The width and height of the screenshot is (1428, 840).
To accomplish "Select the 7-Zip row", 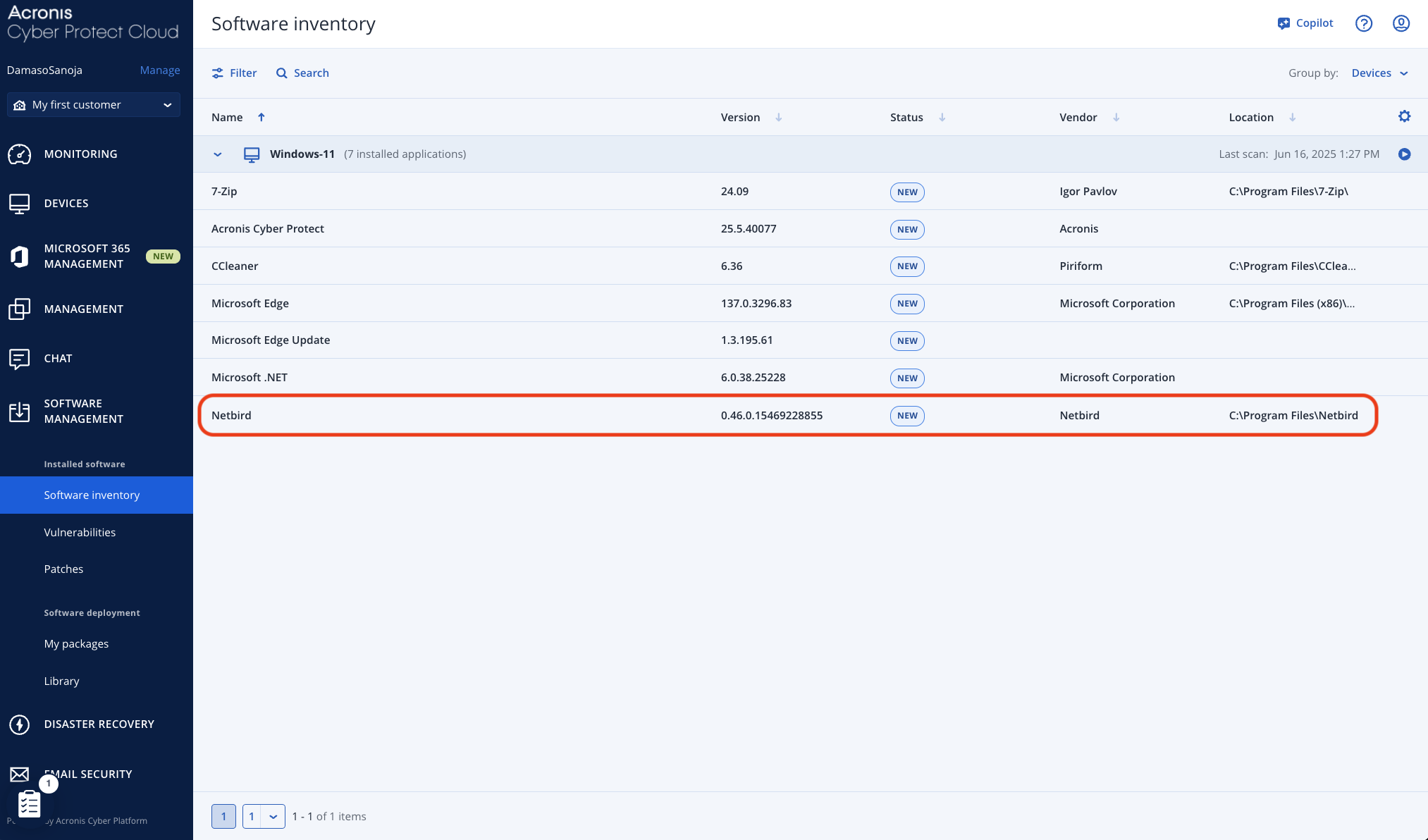I will click(x=811, y=191).
